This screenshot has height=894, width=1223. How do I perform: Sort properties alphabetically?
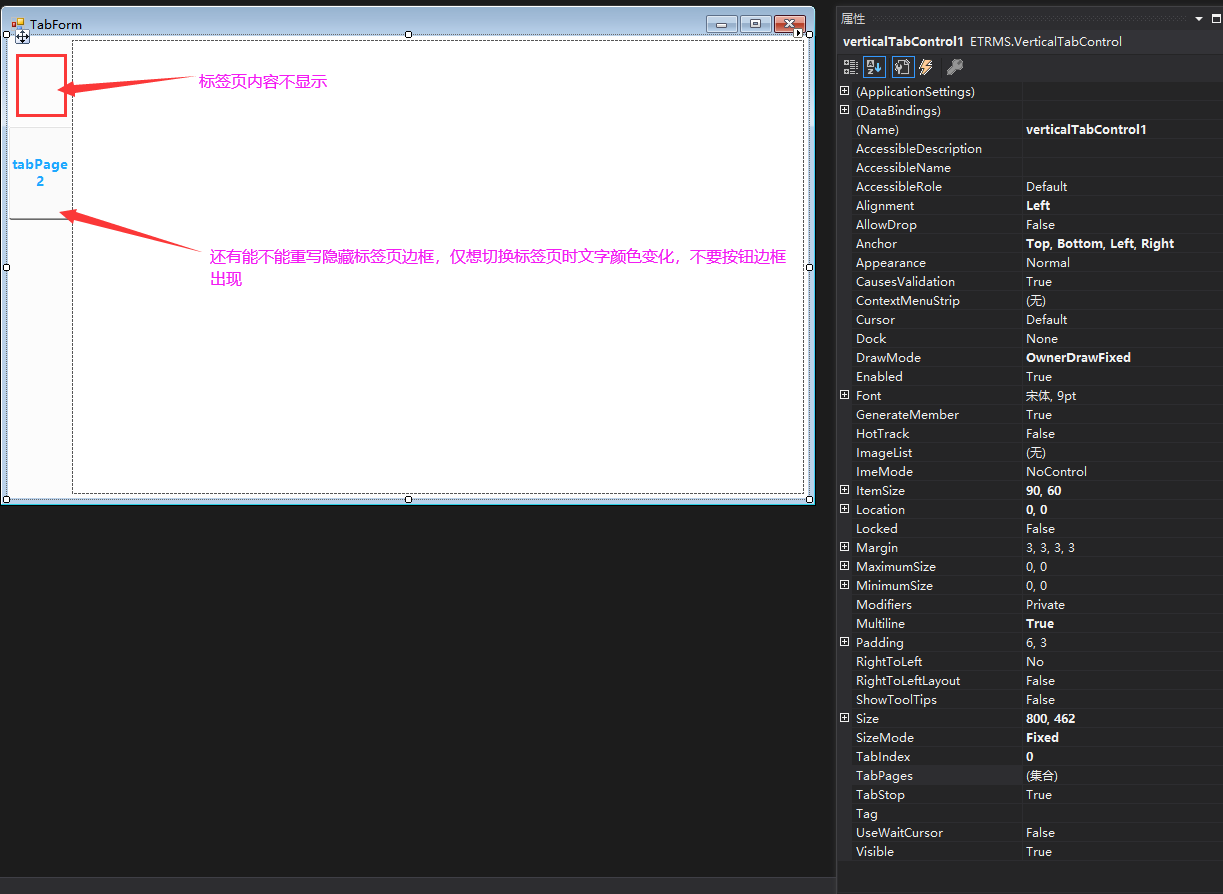(x=875, y=67)
